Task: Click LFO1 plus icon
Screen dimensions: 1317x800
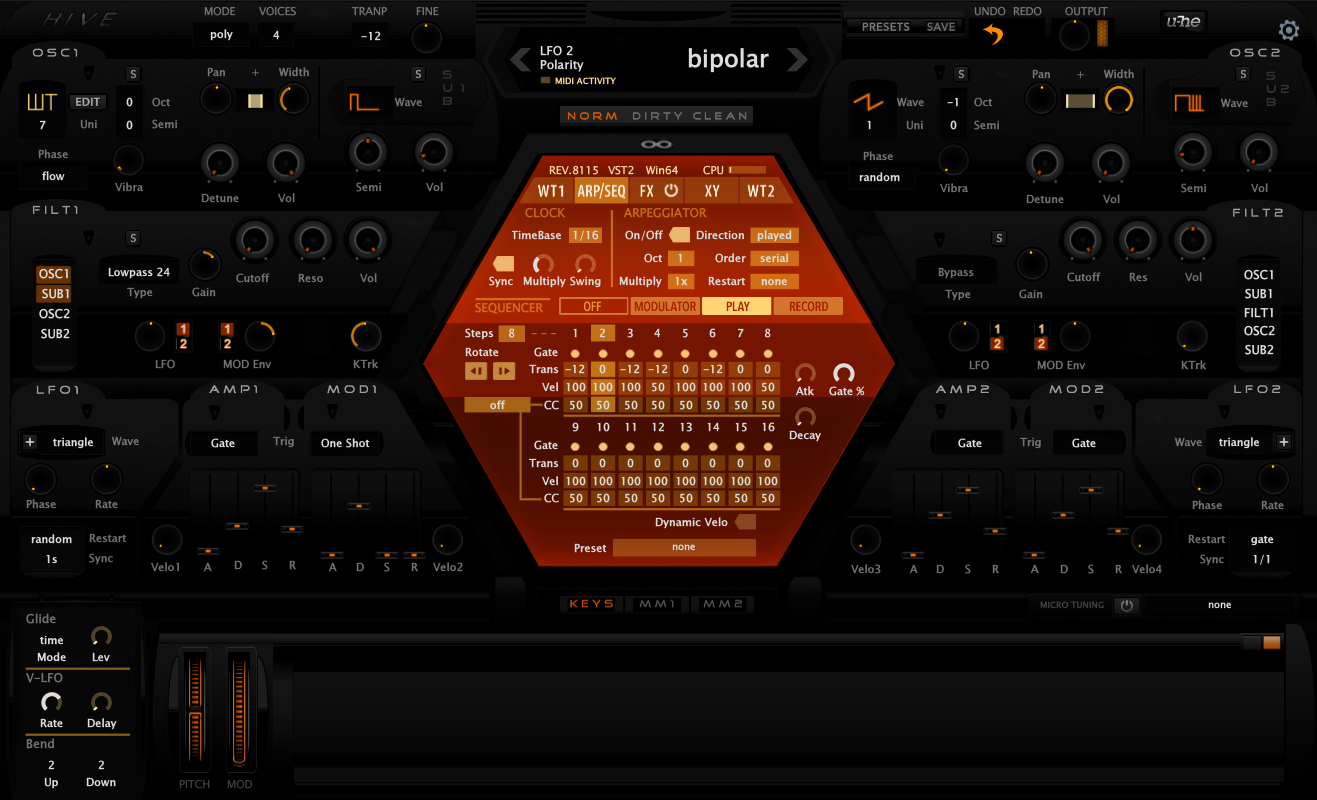Action: click(x=30, y=442)
